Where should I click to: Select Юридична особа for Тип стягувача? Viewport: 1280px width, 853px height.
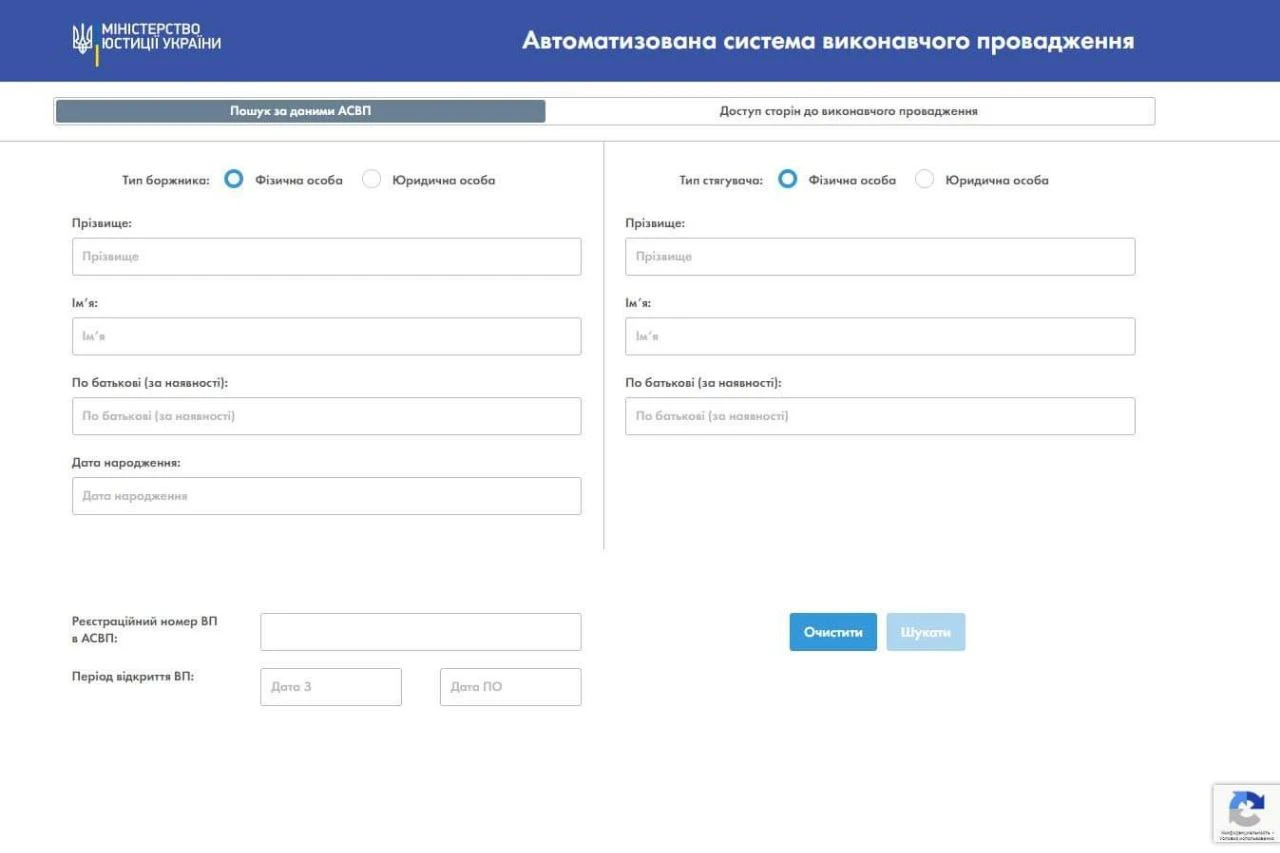point(924,178)
